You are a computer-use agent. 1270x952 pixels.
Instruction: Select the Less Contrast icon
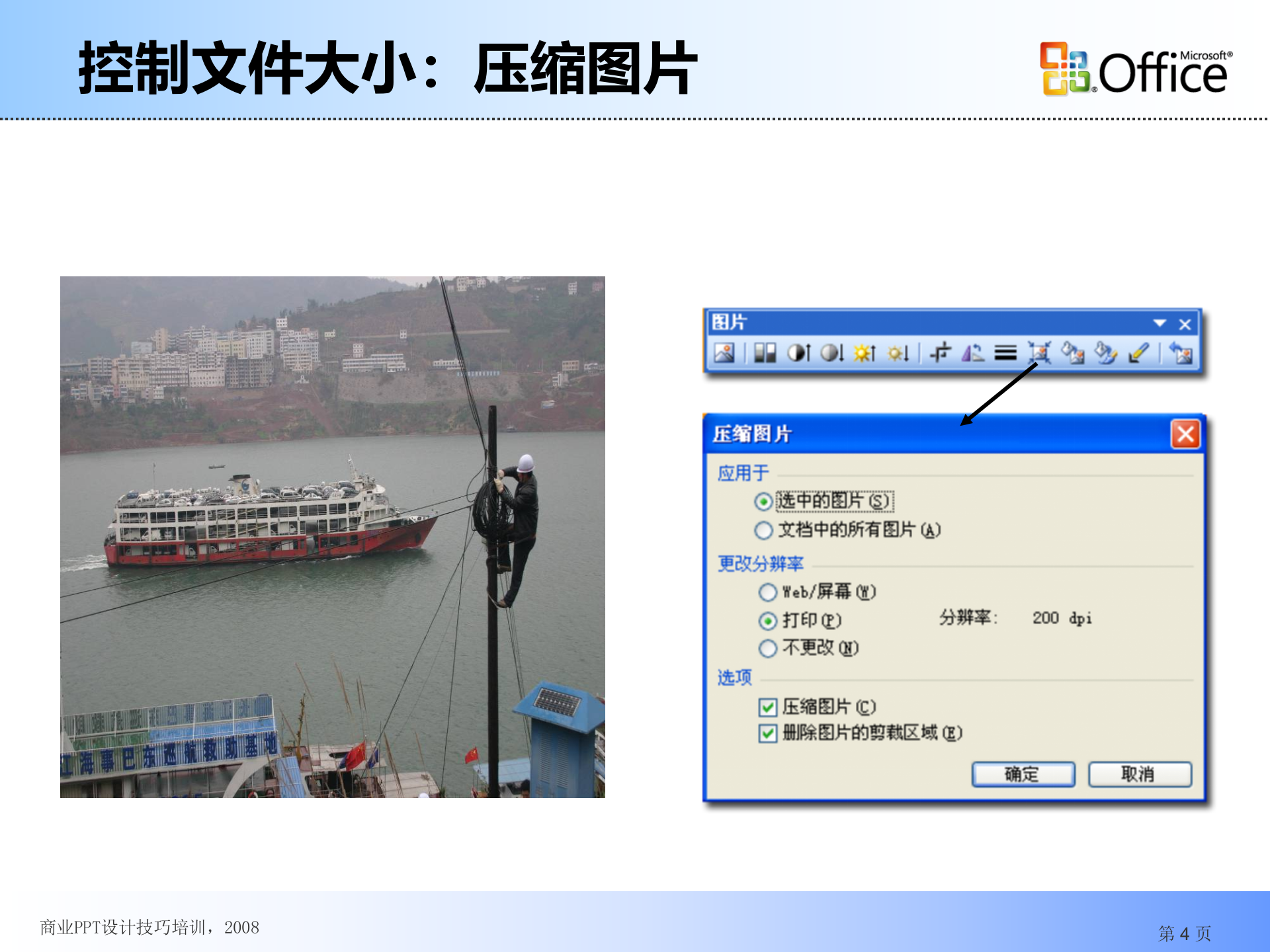tap(831, 352)
